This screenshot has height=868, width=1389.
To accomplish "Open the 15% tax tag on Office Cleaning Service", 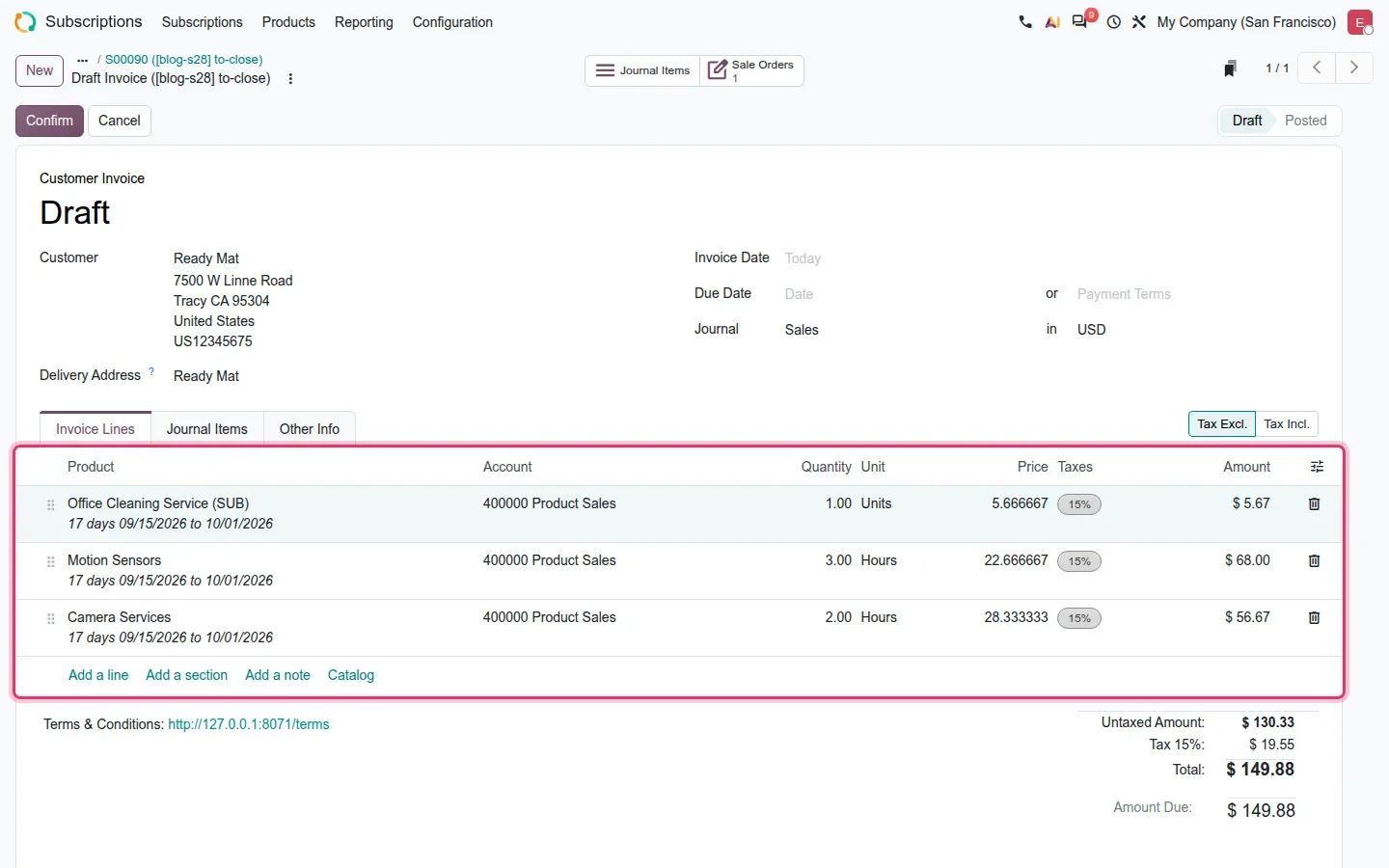I will pyautogui.click(x=1079, y=504).
